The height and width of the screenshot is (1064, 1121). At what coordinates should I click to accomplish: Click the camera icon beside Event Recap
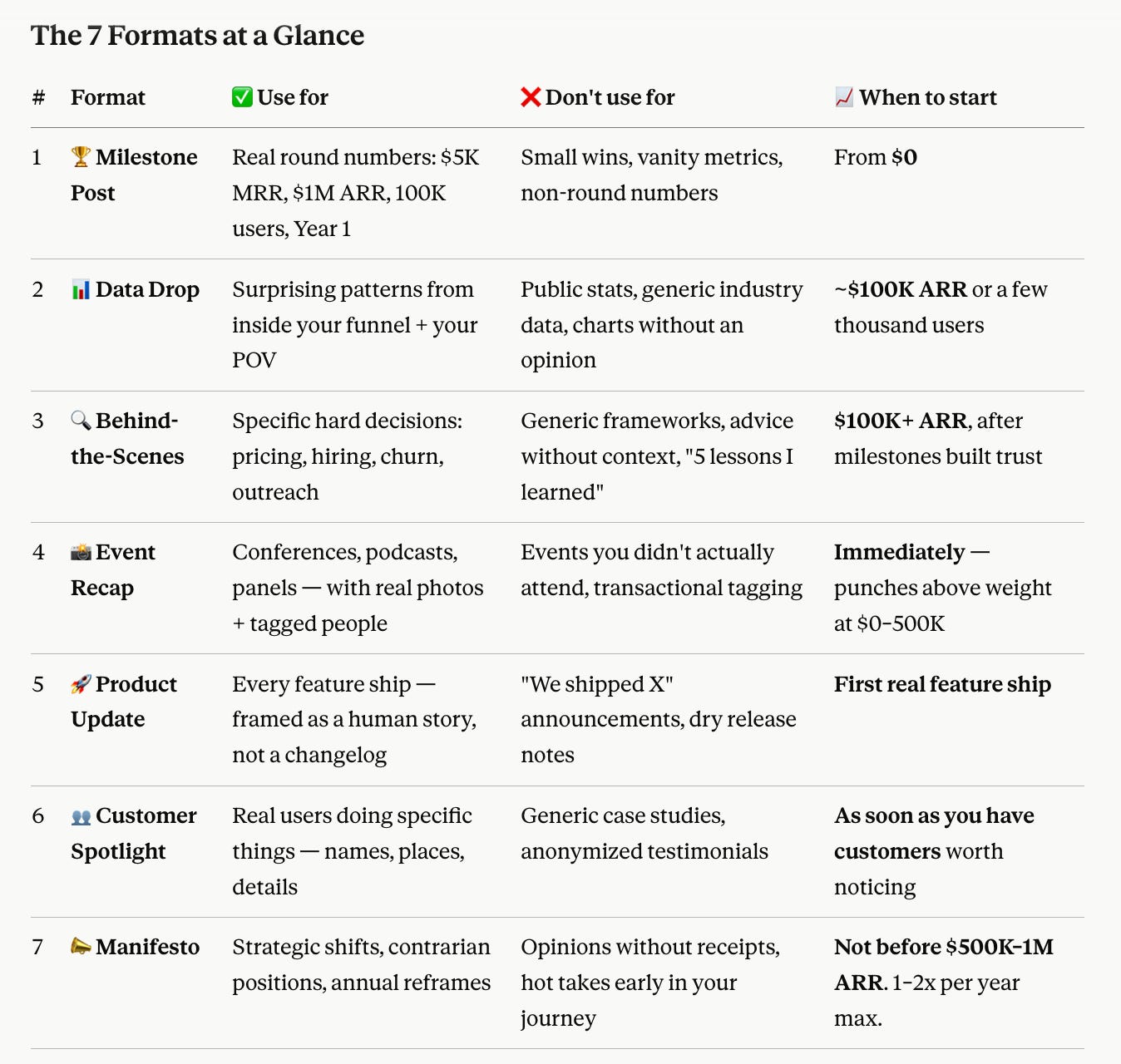click(81, 552)
